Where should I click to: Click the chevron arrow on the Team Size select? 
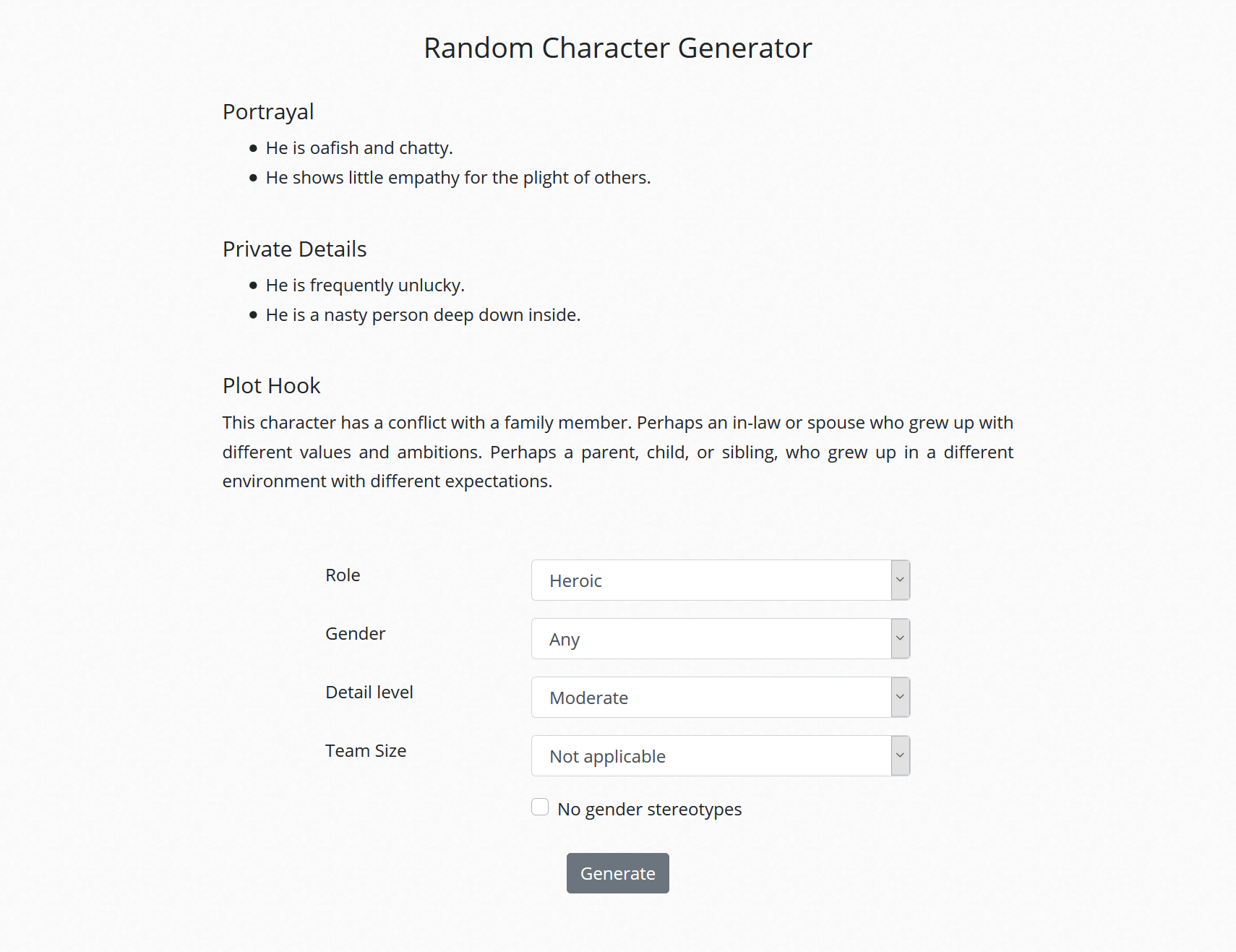(x=900, y=755)
